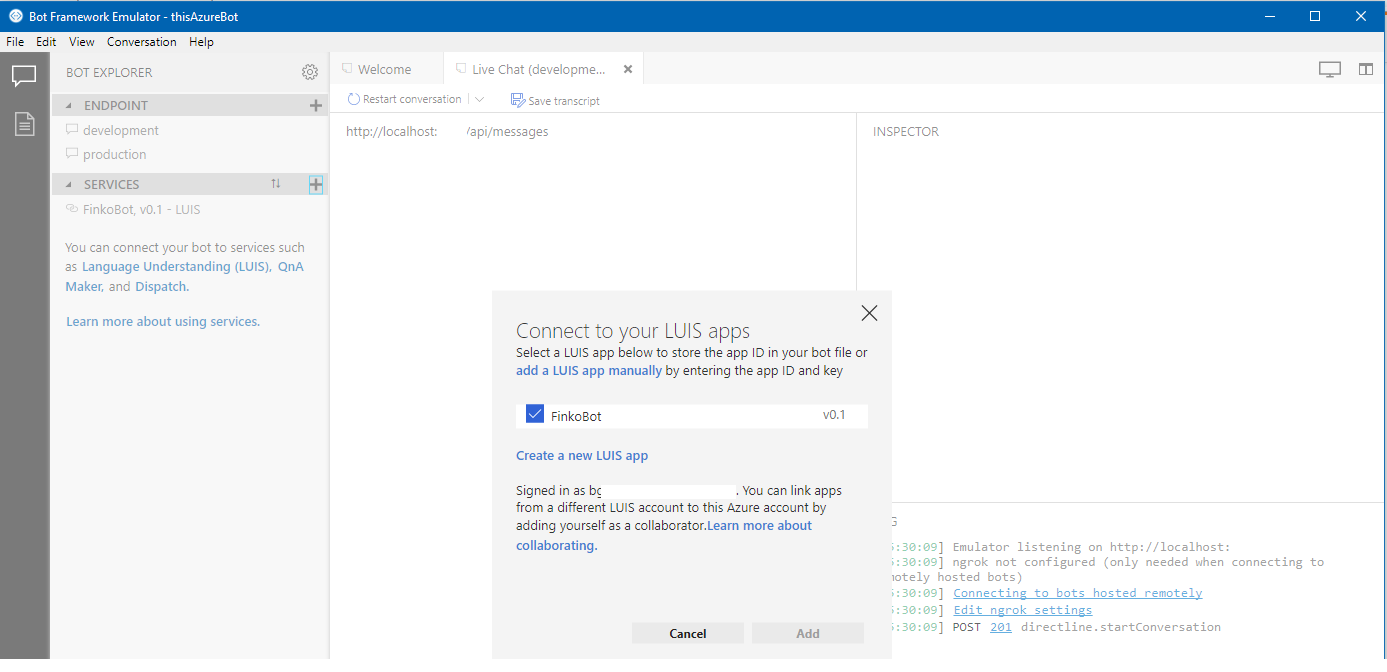Click 'Create a new LUIS app' link
The width and height of the screenshot is (1387, 672).
582,455
